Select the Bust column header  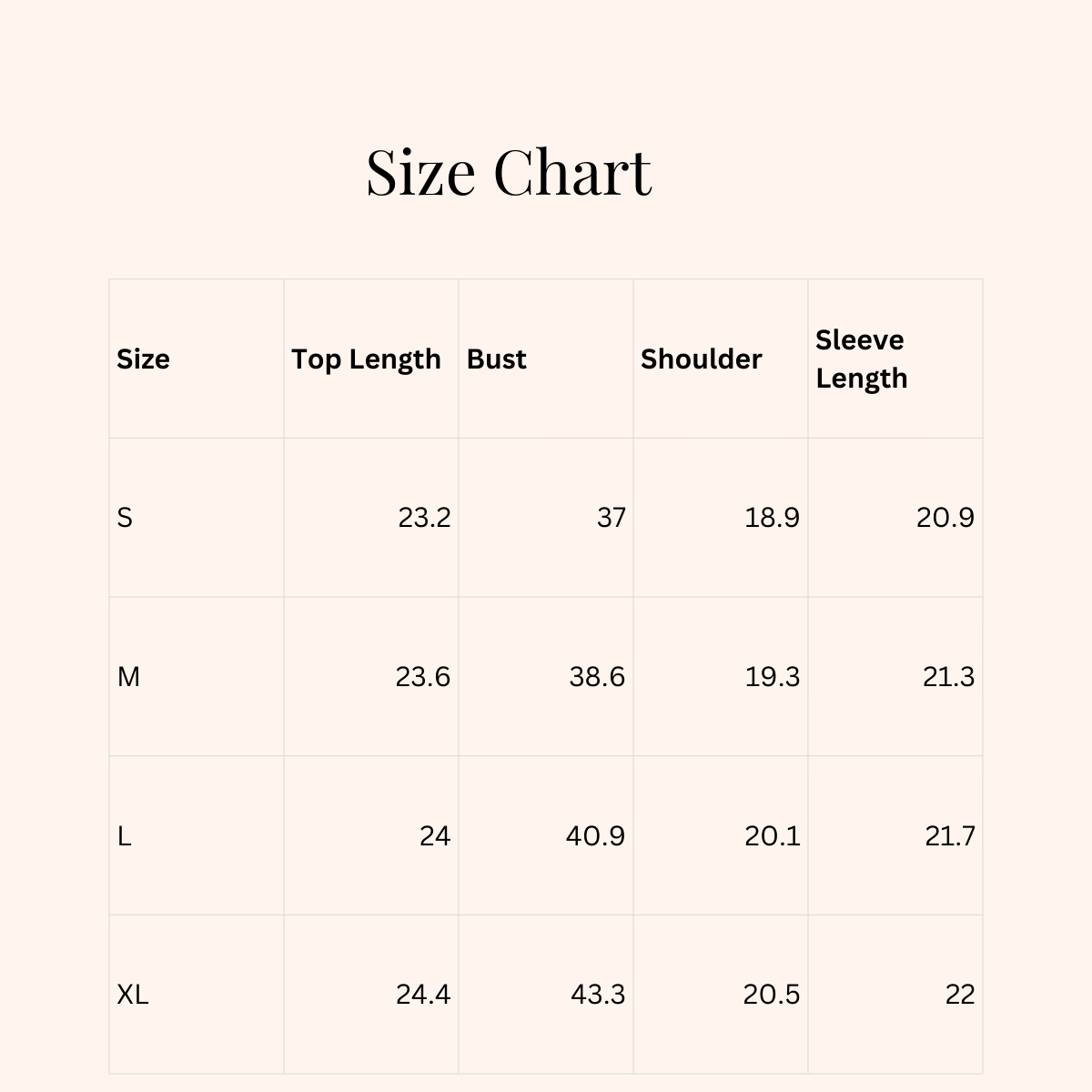(x=496, y=359)
